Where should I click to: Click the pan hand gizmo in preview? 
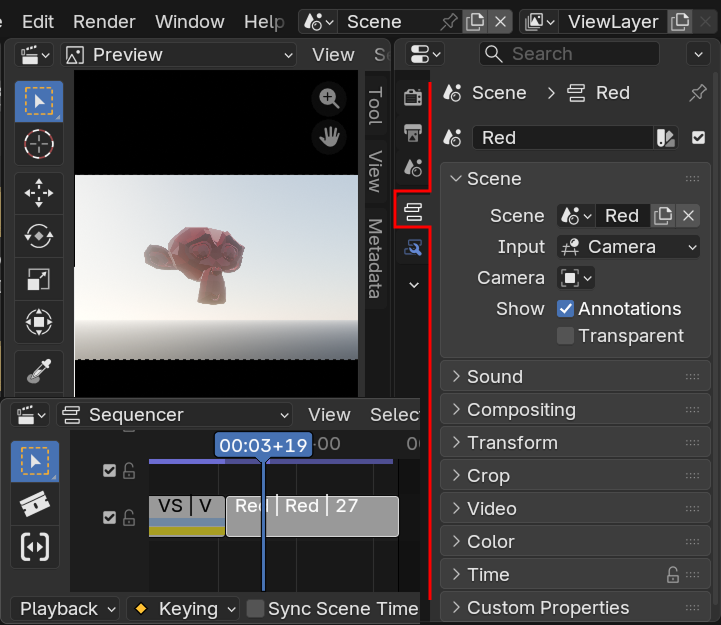click(328, 136)
